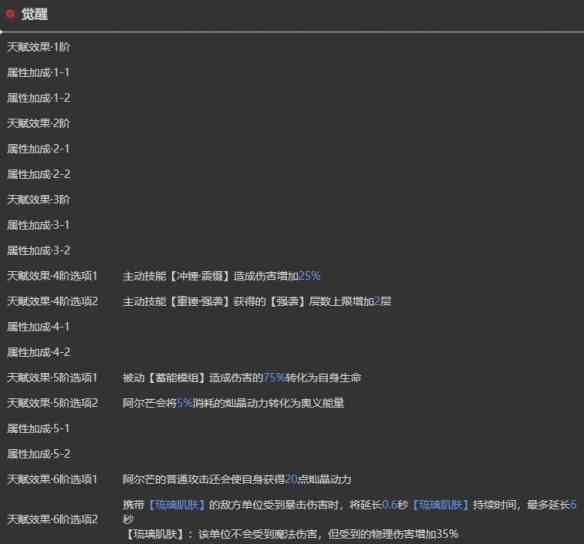Click the row label 天赋效果-1阶
584x544 pixels.
tap(39, 47)
